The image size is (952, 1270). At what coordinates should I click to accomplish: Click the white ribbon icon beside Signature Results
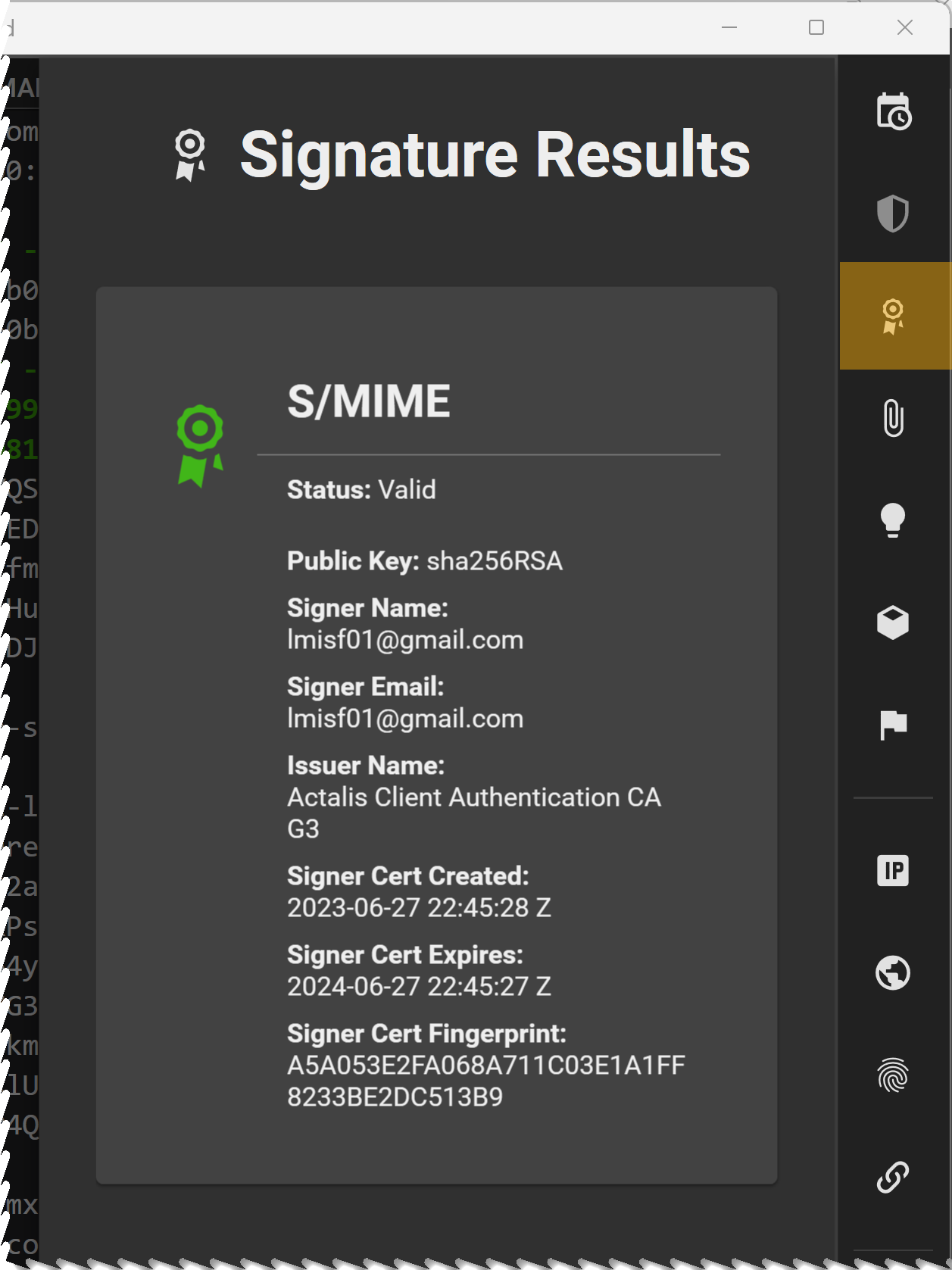(x=190, y=155)
